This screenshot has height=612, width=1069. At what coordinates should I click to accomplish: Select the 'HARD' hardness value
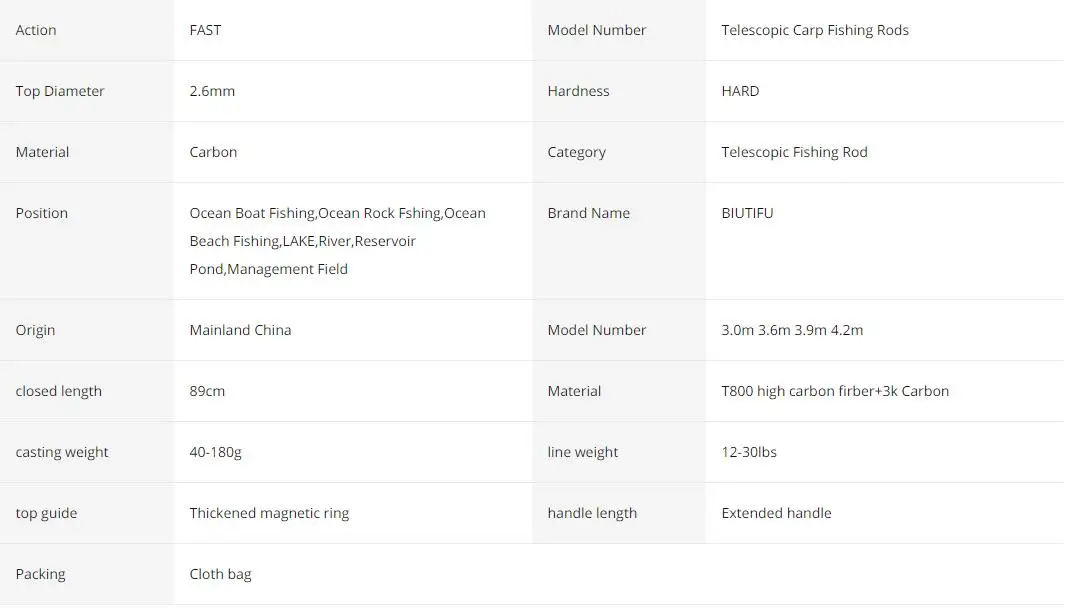[x=740, y=91]
